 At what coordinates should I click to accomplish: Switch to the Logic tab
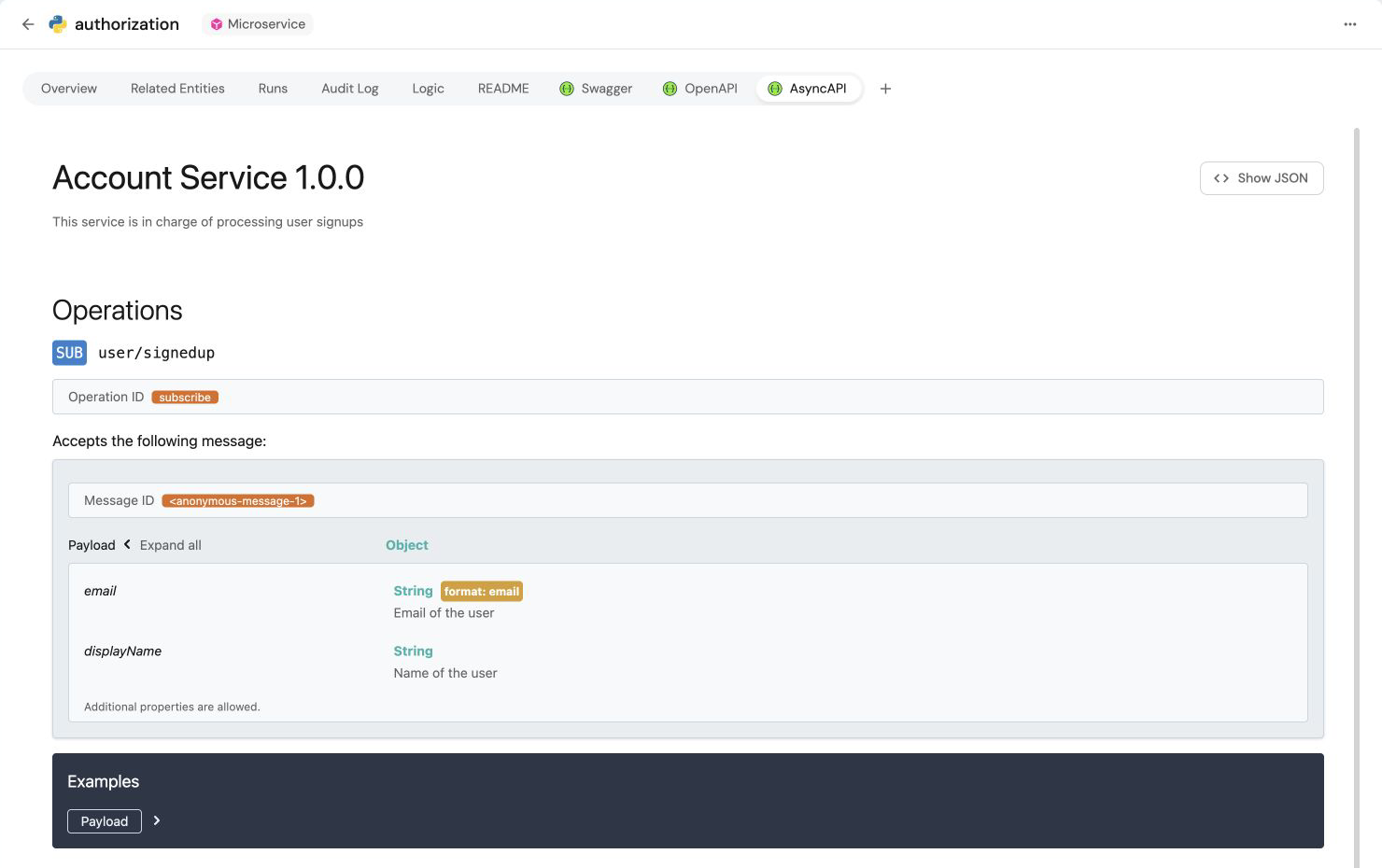(428, 89)
